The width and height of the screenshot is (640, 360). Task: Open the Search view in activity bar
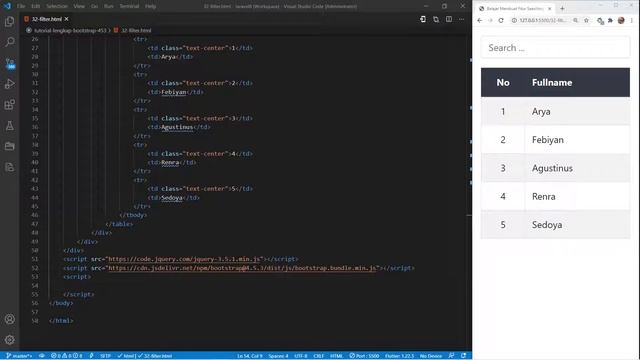point(9,42)
